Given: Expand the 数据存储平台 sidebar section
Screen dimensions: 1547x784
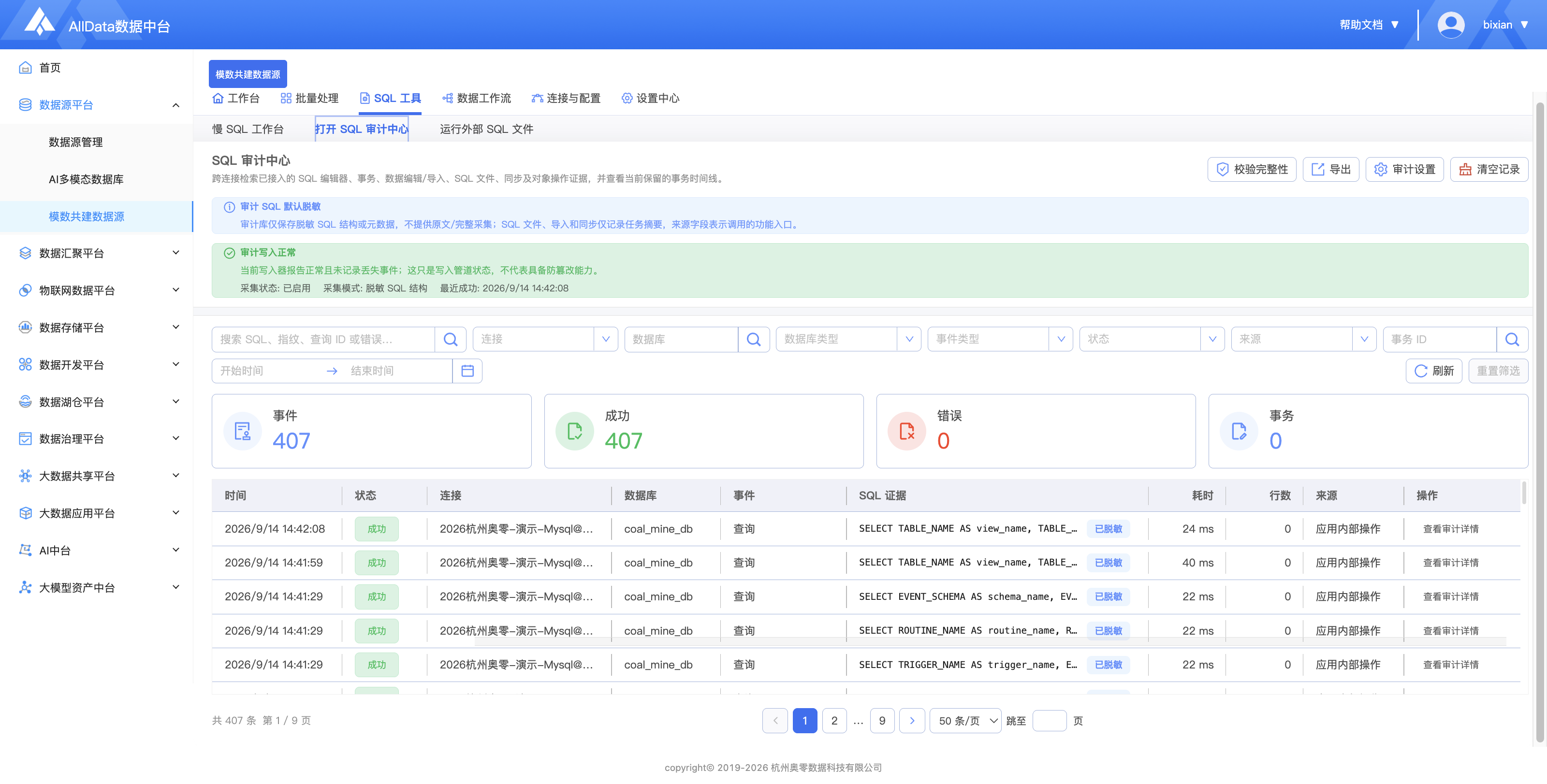Looking at the screenshot, I should tap(176, 327).
